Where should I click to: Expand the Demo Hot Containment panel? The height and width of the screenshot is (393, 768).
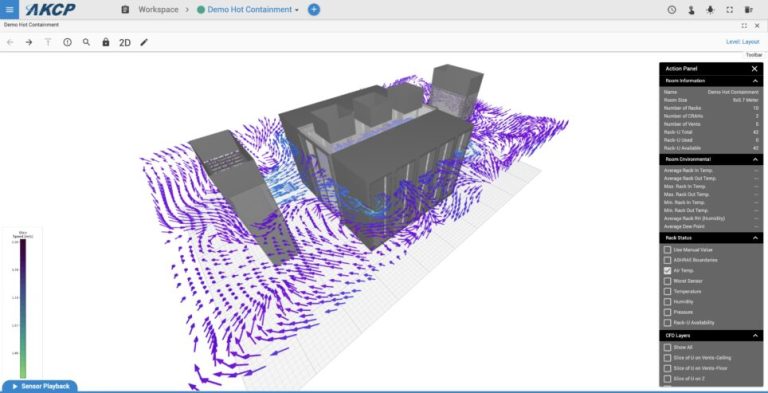click(744, 25)
